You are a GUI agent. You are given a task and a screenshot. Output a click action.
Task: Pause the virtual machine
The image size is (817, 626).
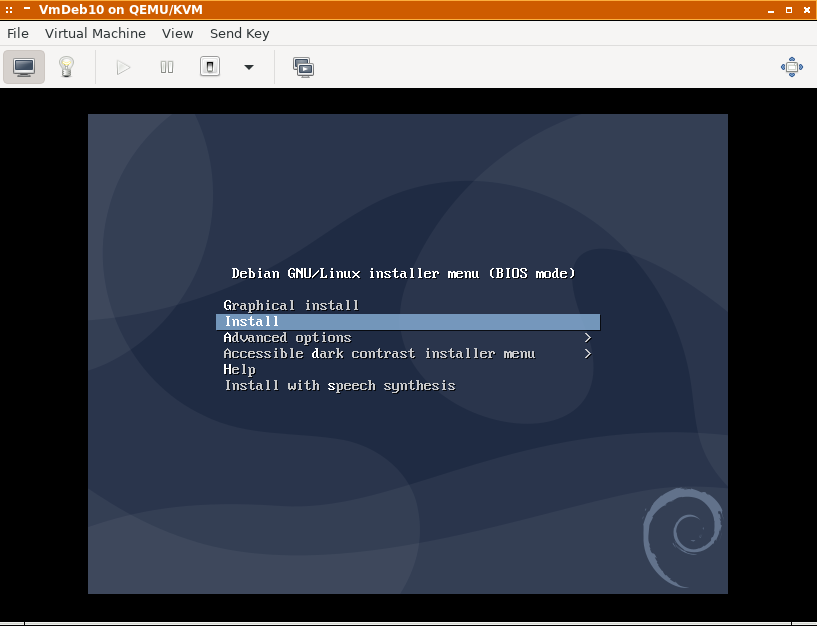click(167, 67)
